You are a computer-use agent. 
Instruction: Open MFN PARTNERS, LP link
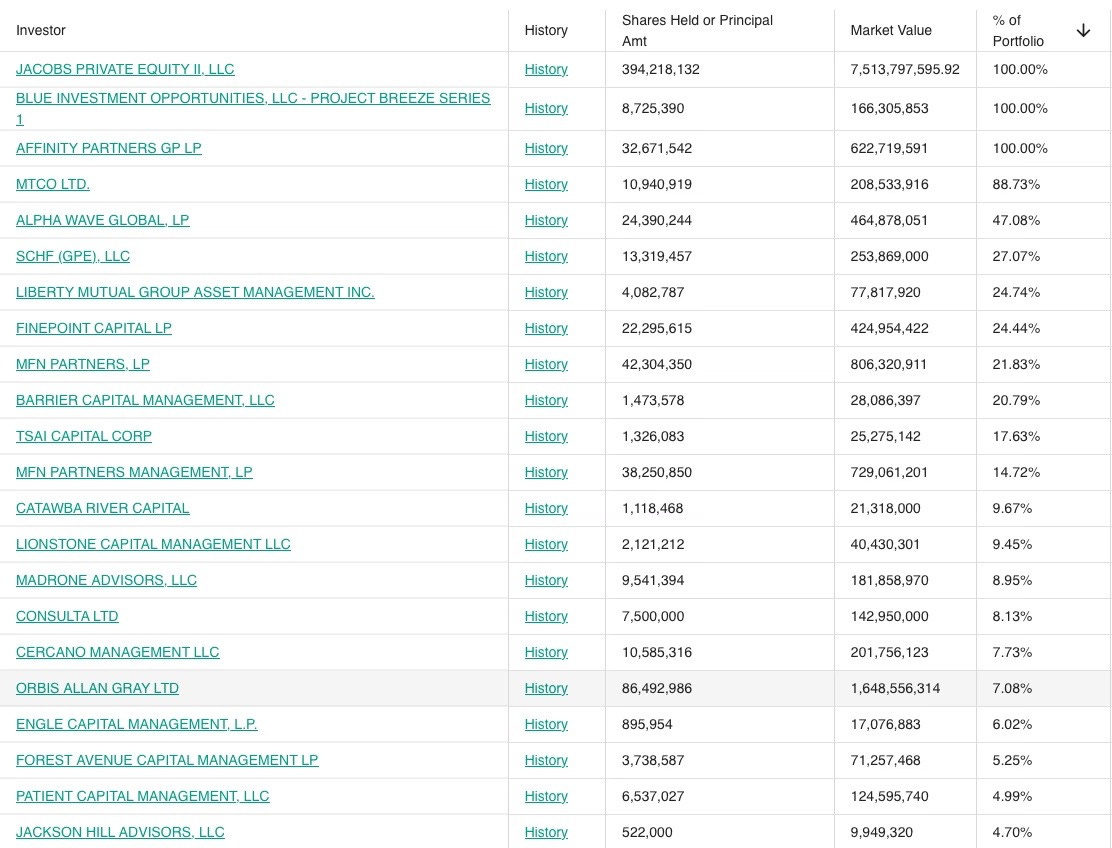pyautogui.click(x=82, y=364)
